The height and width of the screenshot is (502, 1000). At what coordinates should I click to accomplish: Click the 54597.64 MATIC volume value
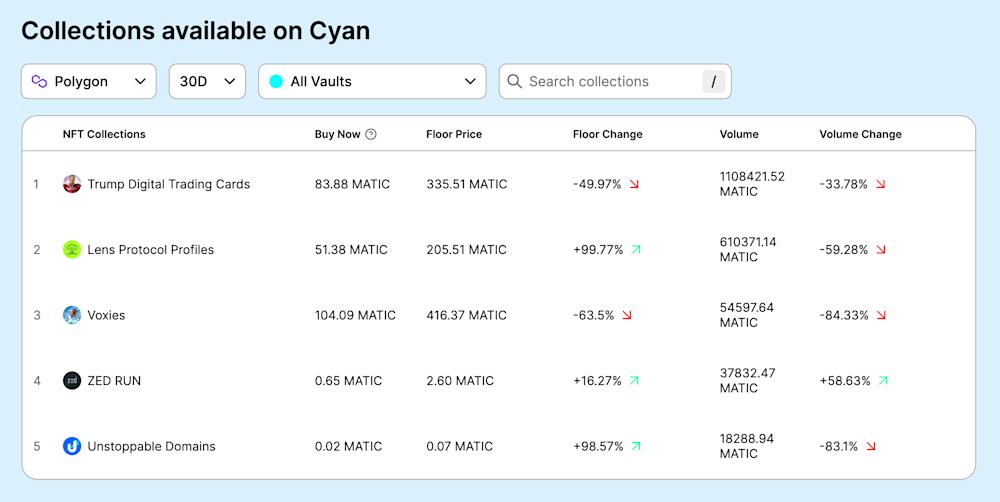747,315
